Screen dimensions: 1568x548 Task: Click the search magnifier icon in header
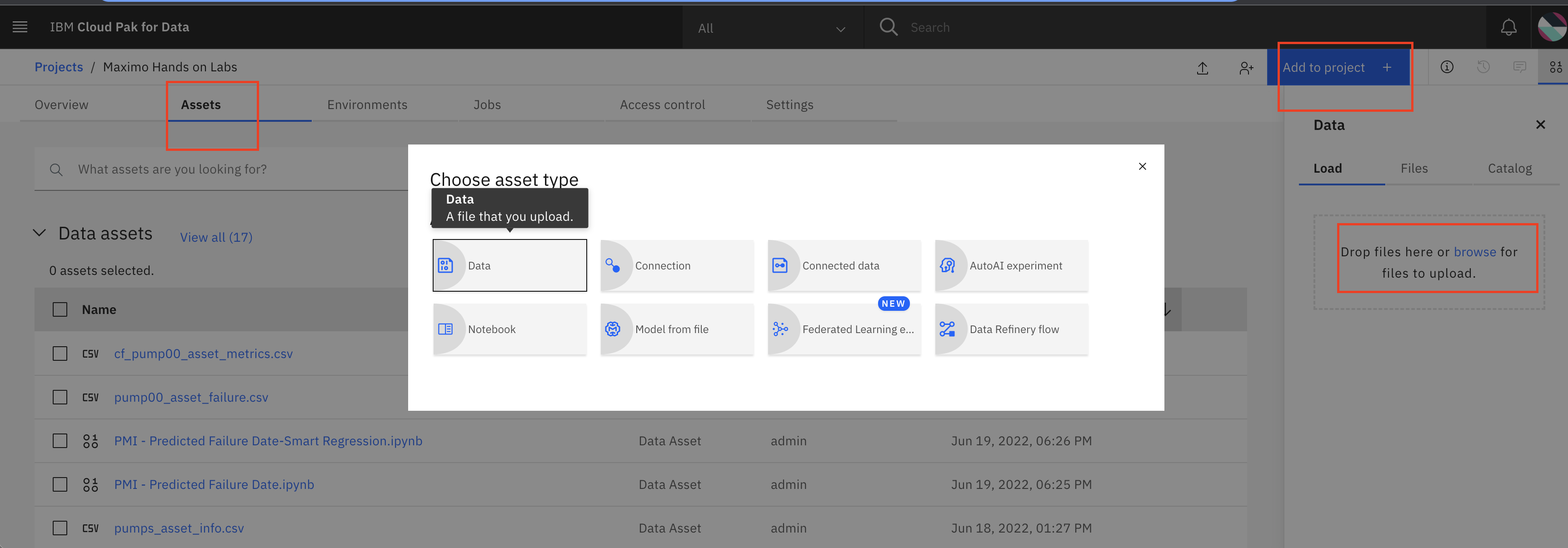pos(888,27)
